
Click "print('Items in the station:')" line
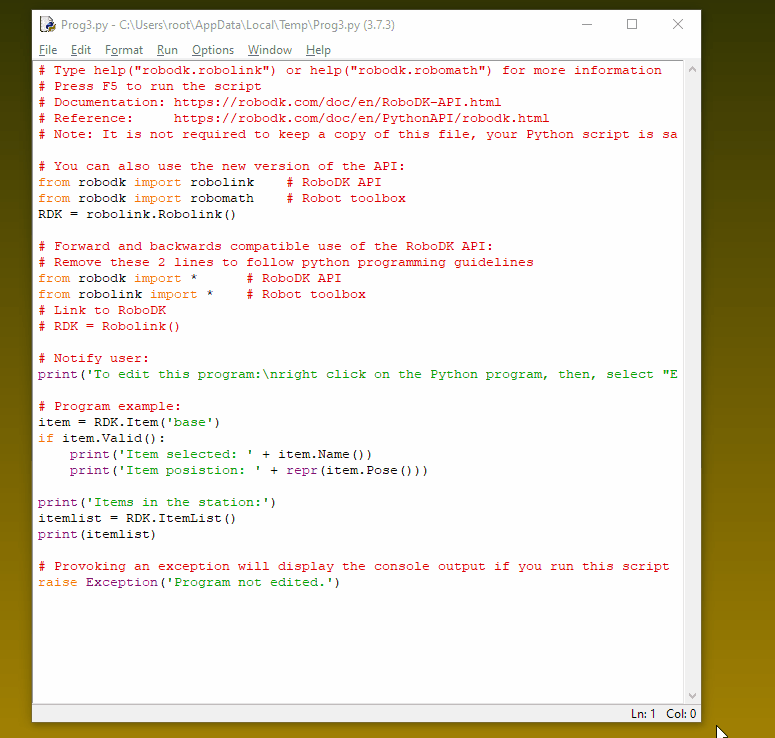157,503
